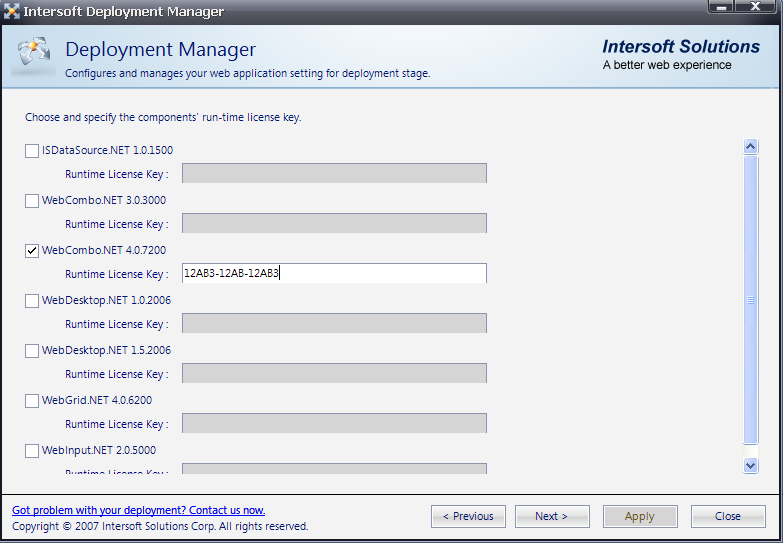Open the 'Contact us now' deployment link
783x543 pixels.
point(138,510)
